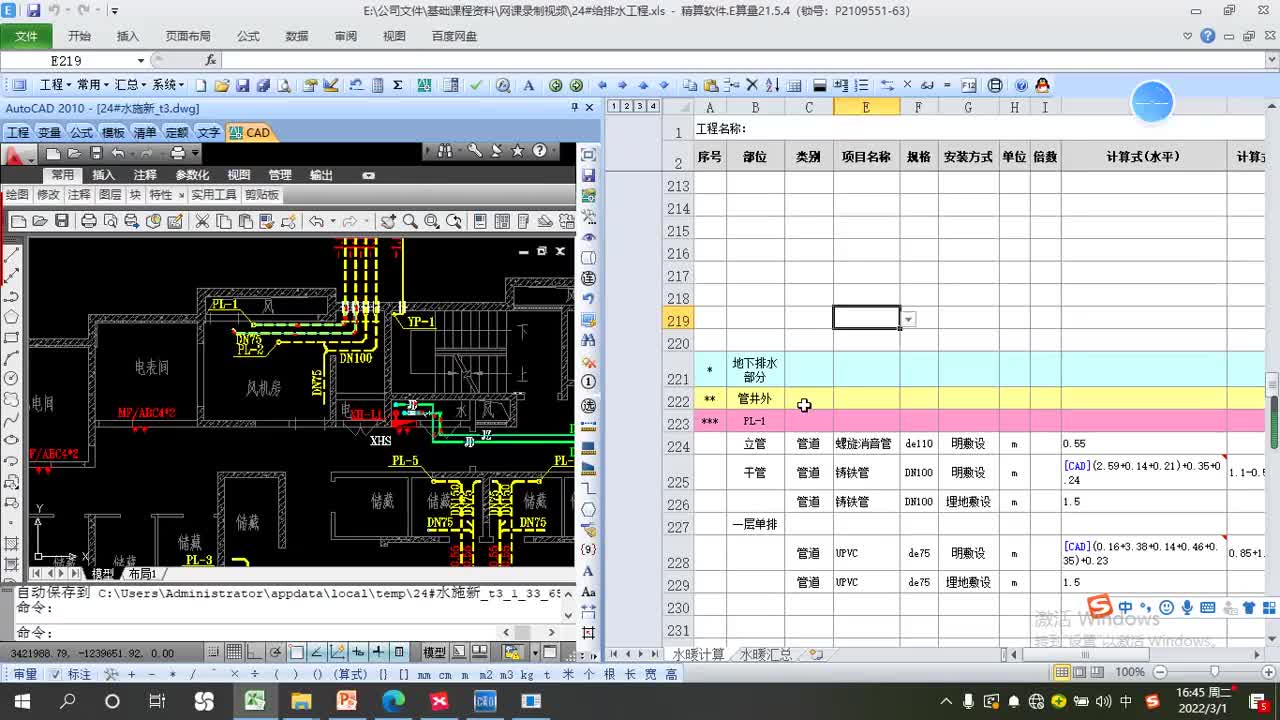Click the QQ penguin icon in toolbar
The image size is (1280, 720).
[x=1042, y=86]
